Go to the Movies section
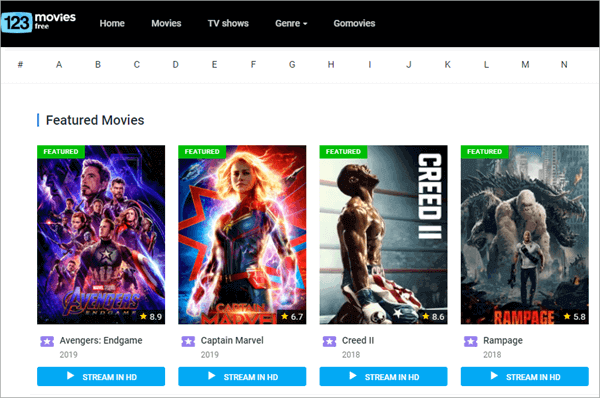Image resolution: width=600 pixels, height=398 pixels. tap(166, 23)
